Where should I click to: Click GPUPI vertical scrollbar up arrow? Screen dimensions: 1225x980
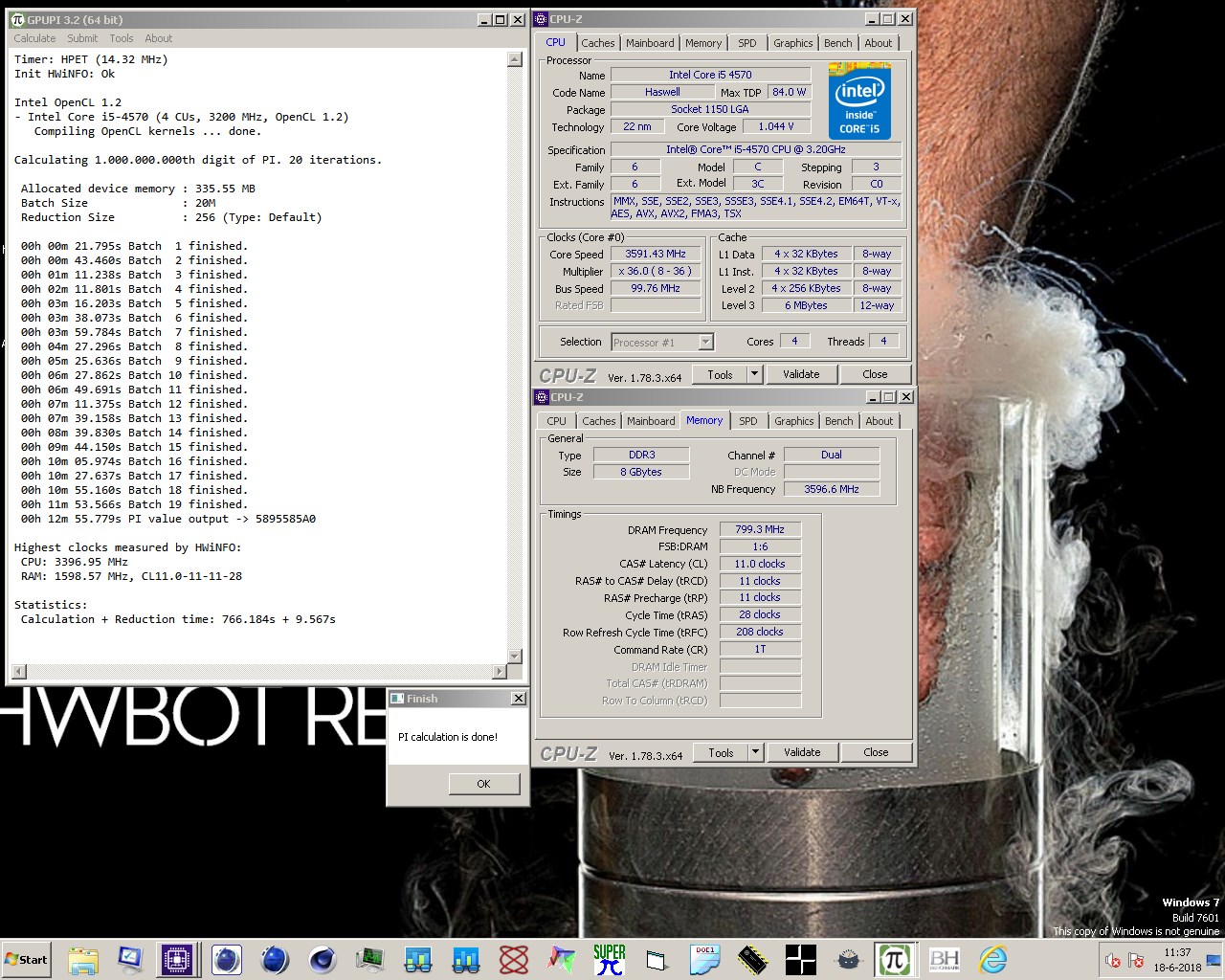click(x=515, y=59)
